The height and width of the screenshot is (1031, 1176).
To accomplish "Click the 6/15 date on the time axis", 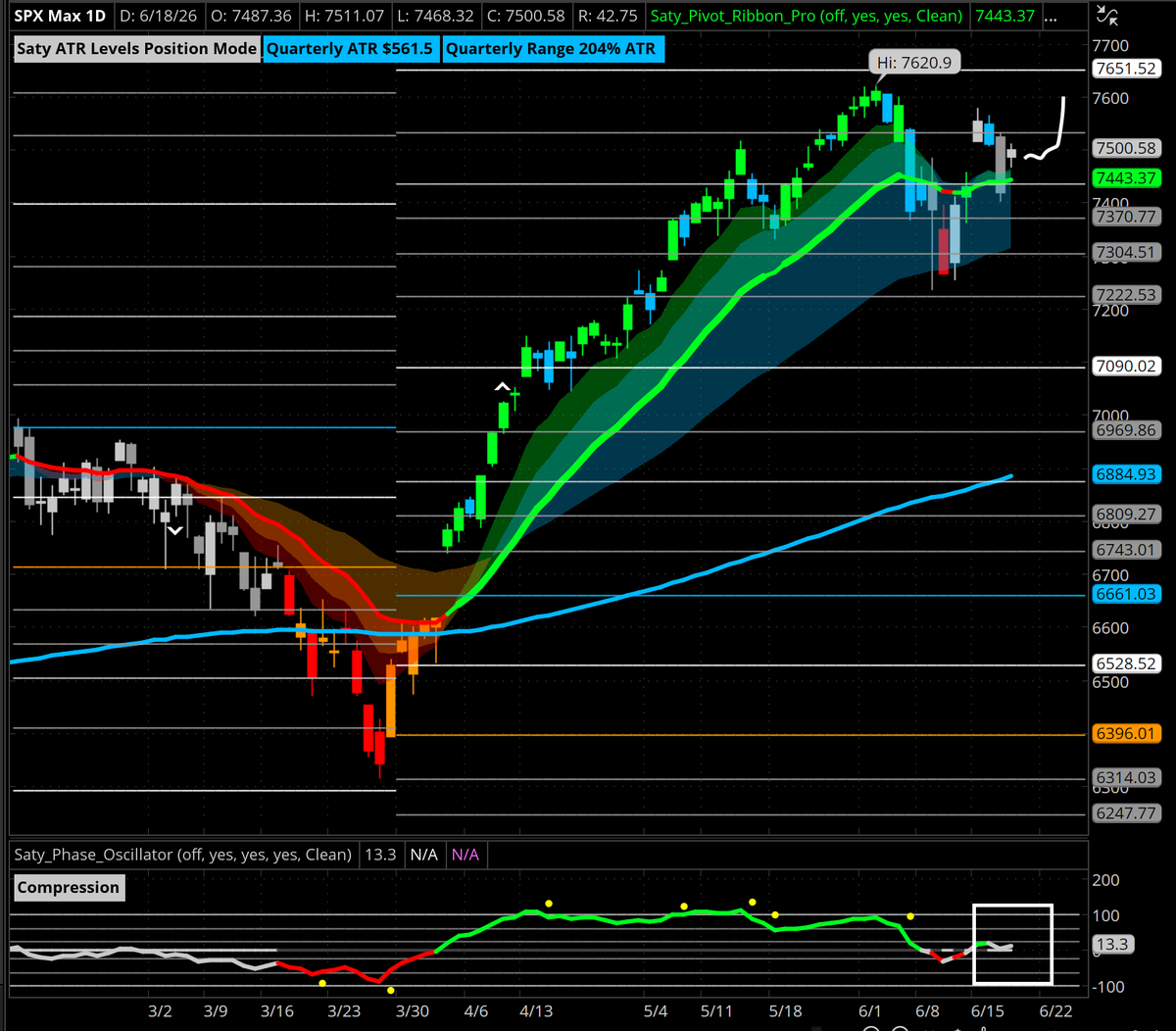I will (987, 1010).
